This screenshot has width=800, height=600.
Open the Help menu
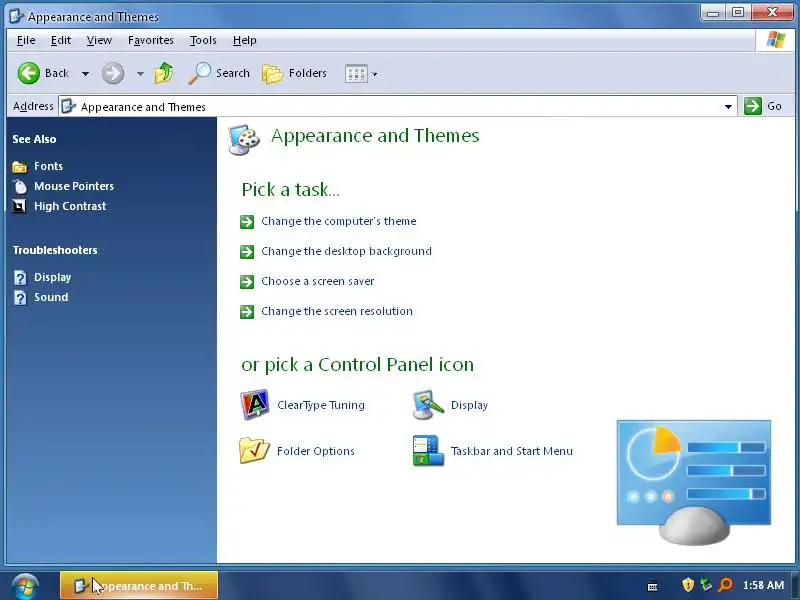tap(244, 40)
